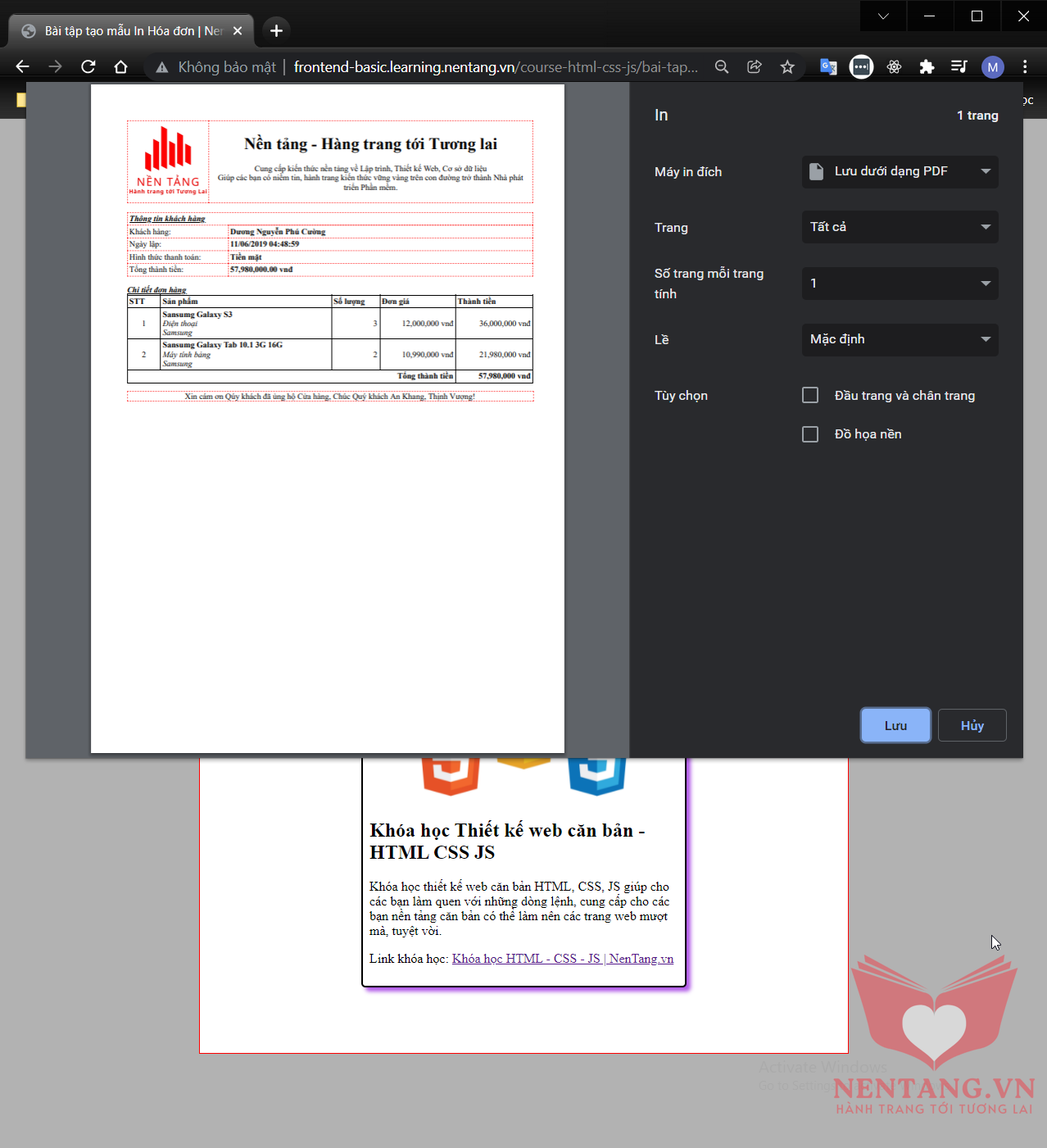
Task: Open the Lề dropdown showing Mặc định
Action: coord(900,339)
